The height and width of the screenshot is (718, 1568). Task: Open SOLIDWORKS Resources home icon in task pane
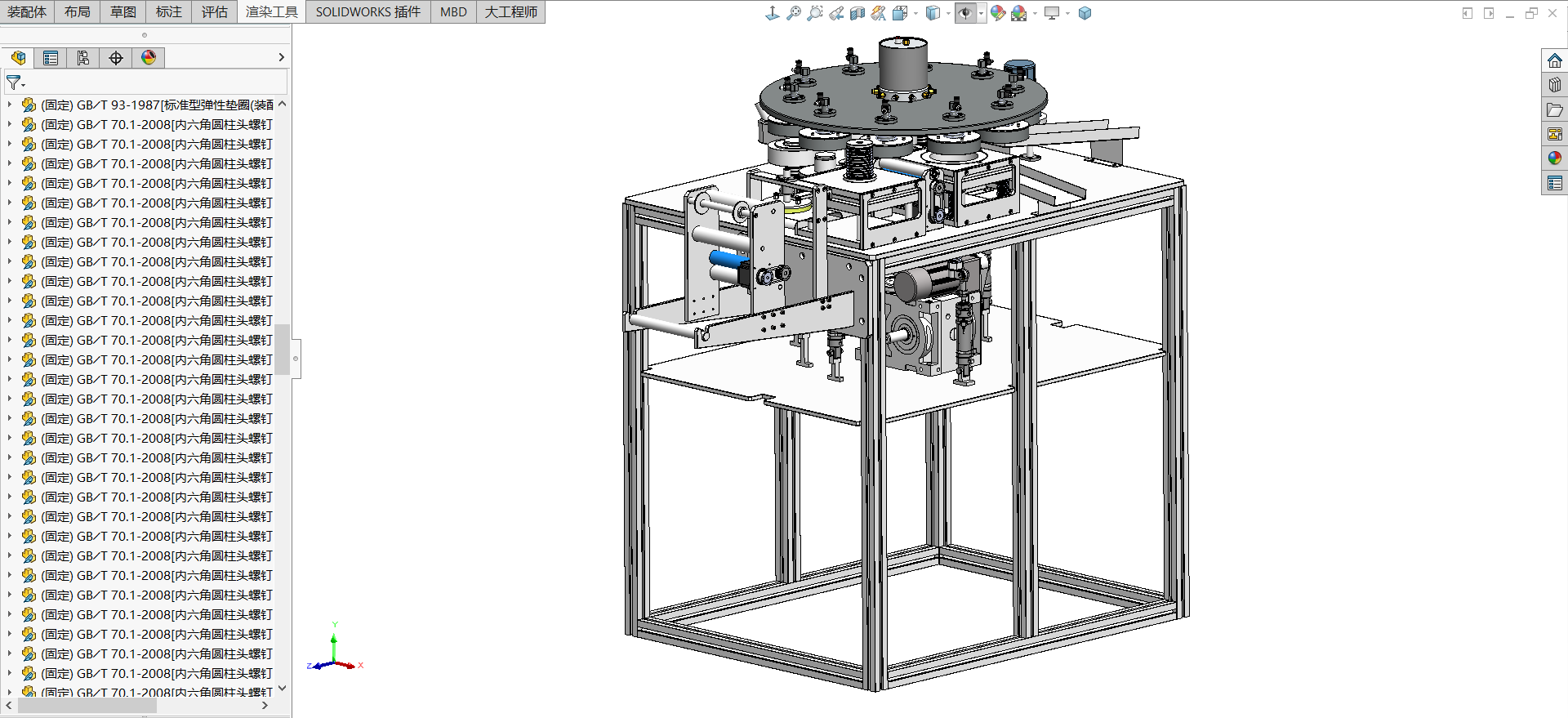point(1554,60)
